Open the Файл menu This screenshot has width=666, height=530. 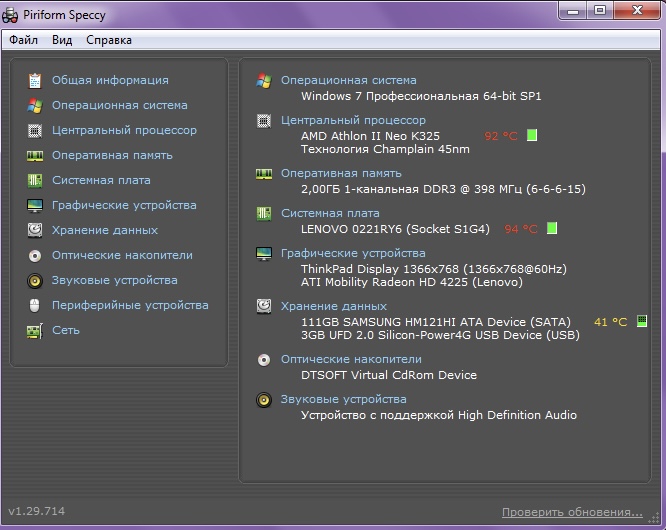(24, 40)
